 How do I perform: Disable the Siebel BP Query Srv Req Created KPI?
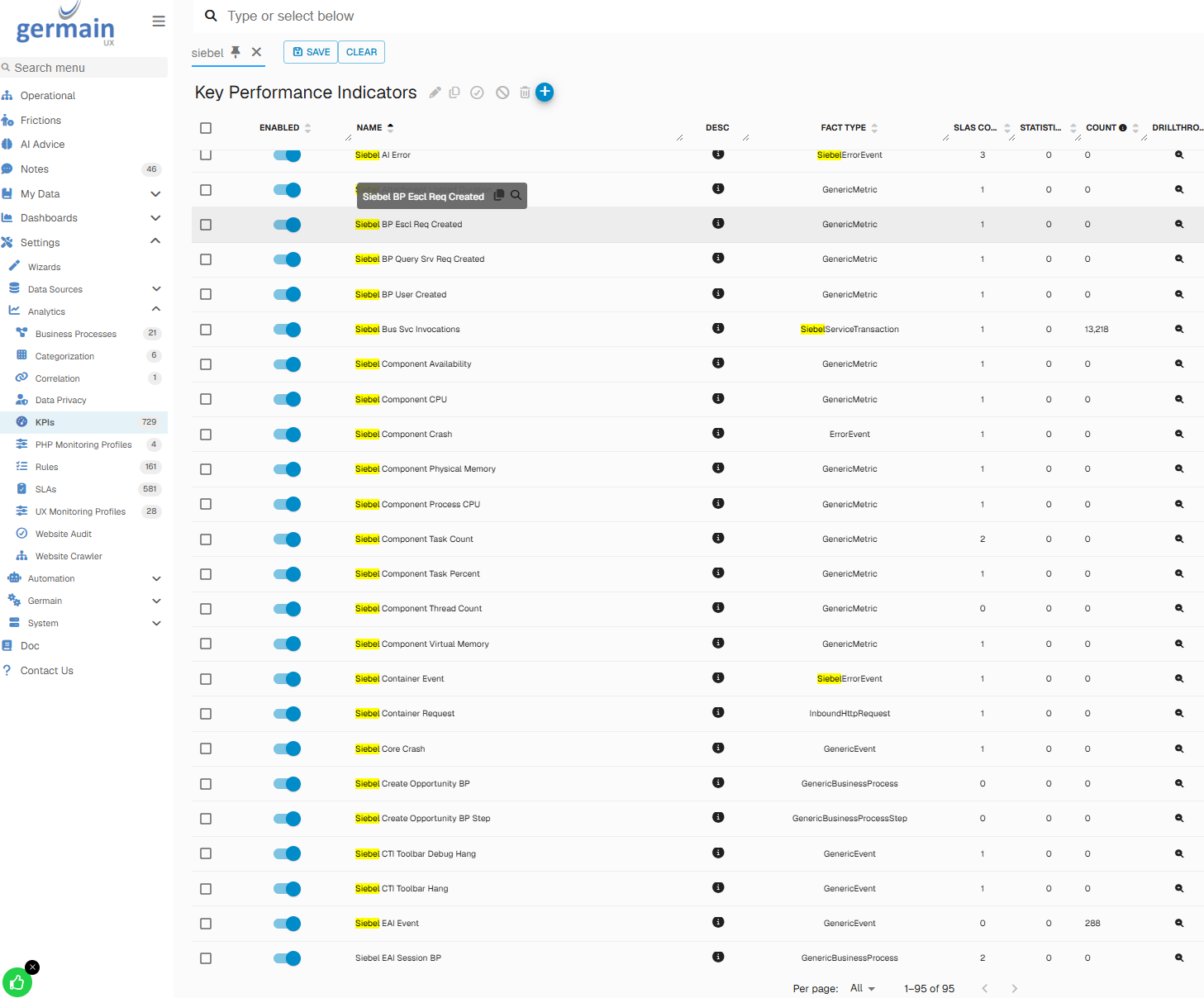click(287, 259)
